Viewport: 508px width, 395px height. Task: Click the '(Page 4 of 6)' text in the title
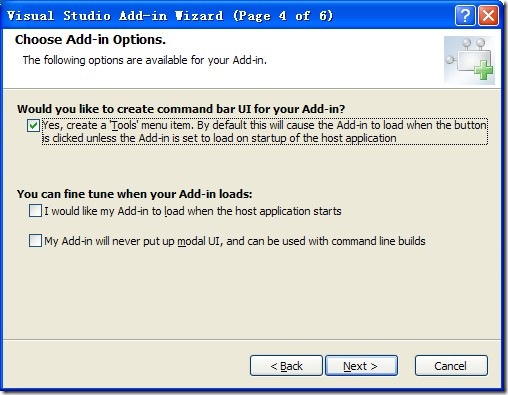coord(283,16)
